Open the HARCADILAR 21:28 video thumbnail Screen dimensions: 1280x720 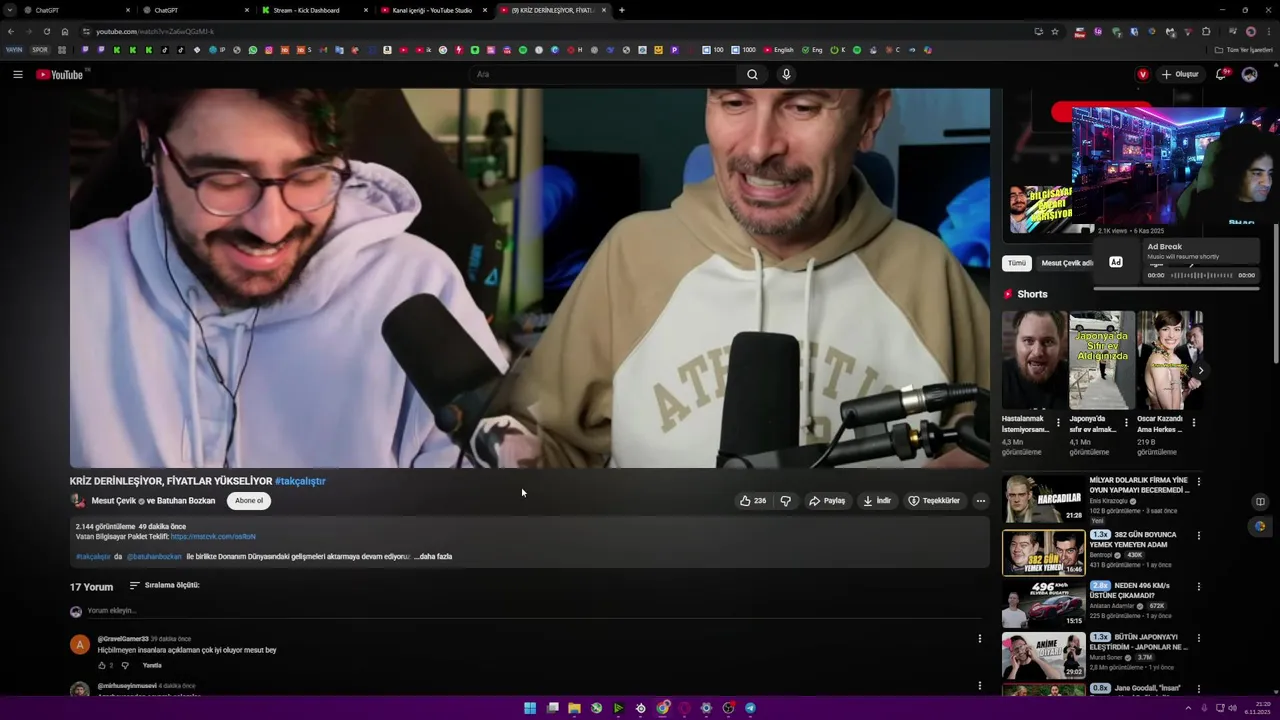(1044, 498)
